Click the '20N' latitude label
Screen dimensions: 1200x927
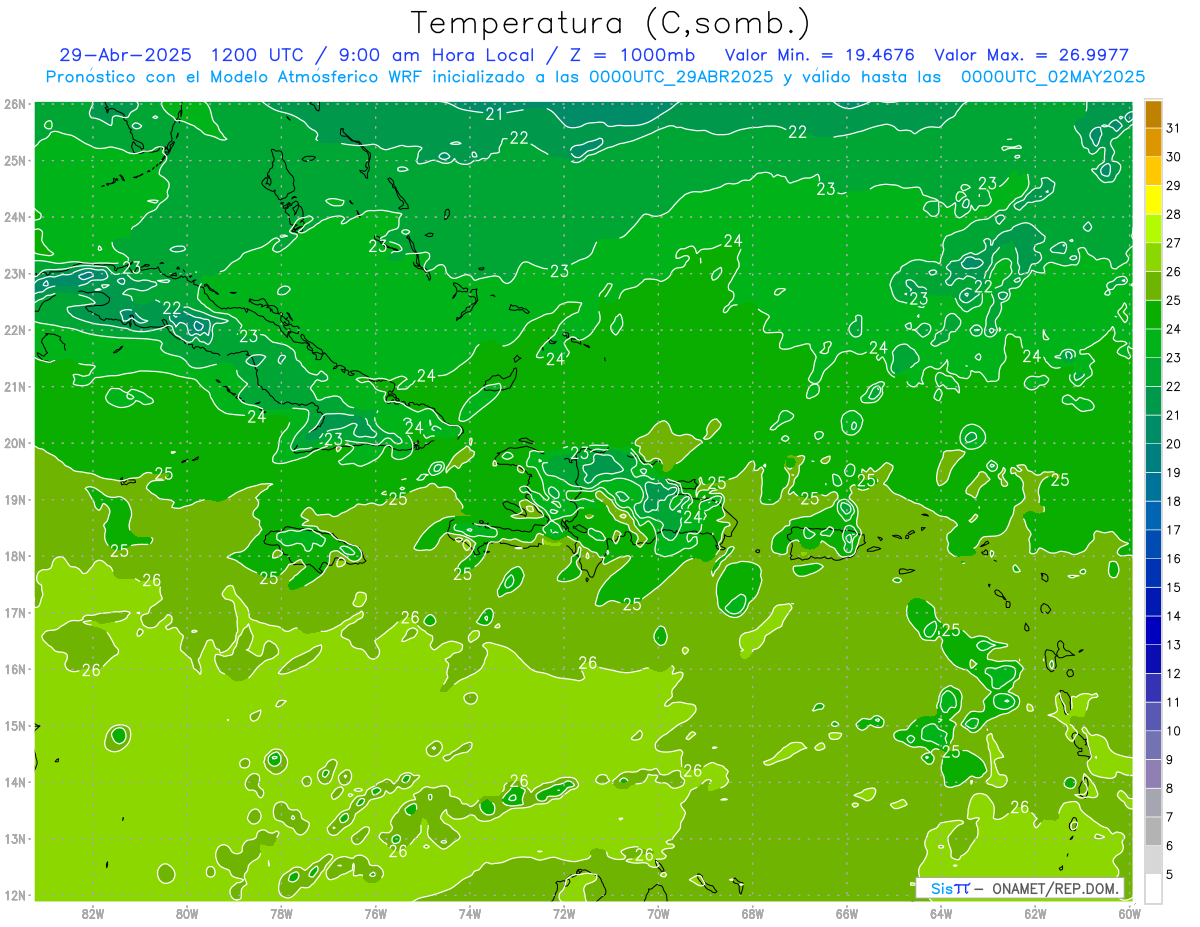(15, 443)
